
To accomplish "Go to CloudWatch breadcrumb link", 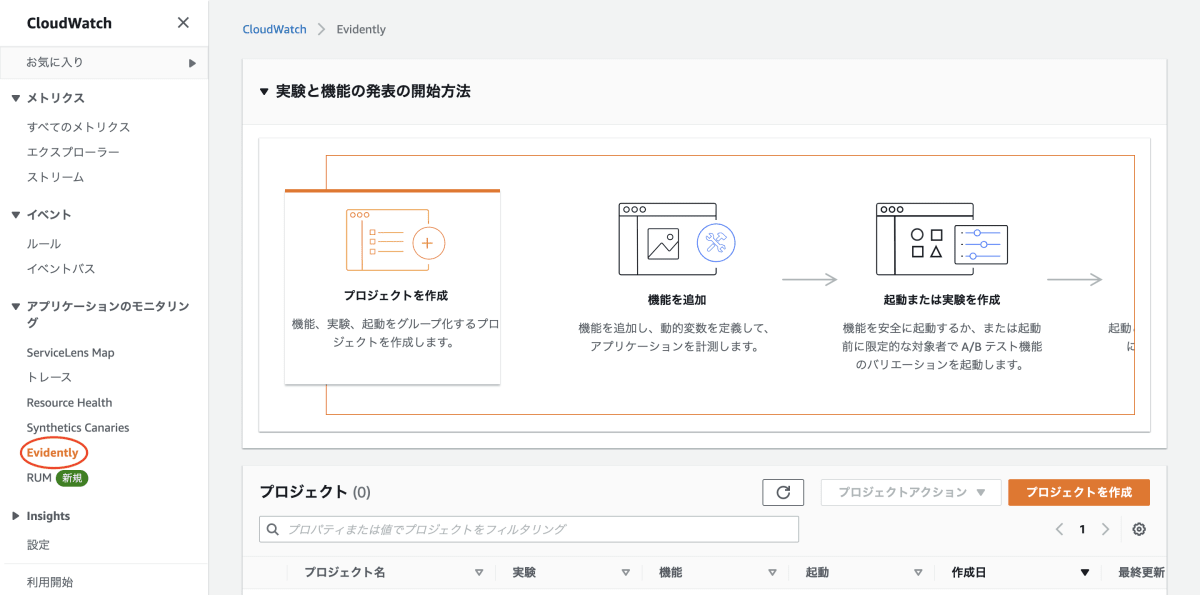I will click(x=274, y=29).
